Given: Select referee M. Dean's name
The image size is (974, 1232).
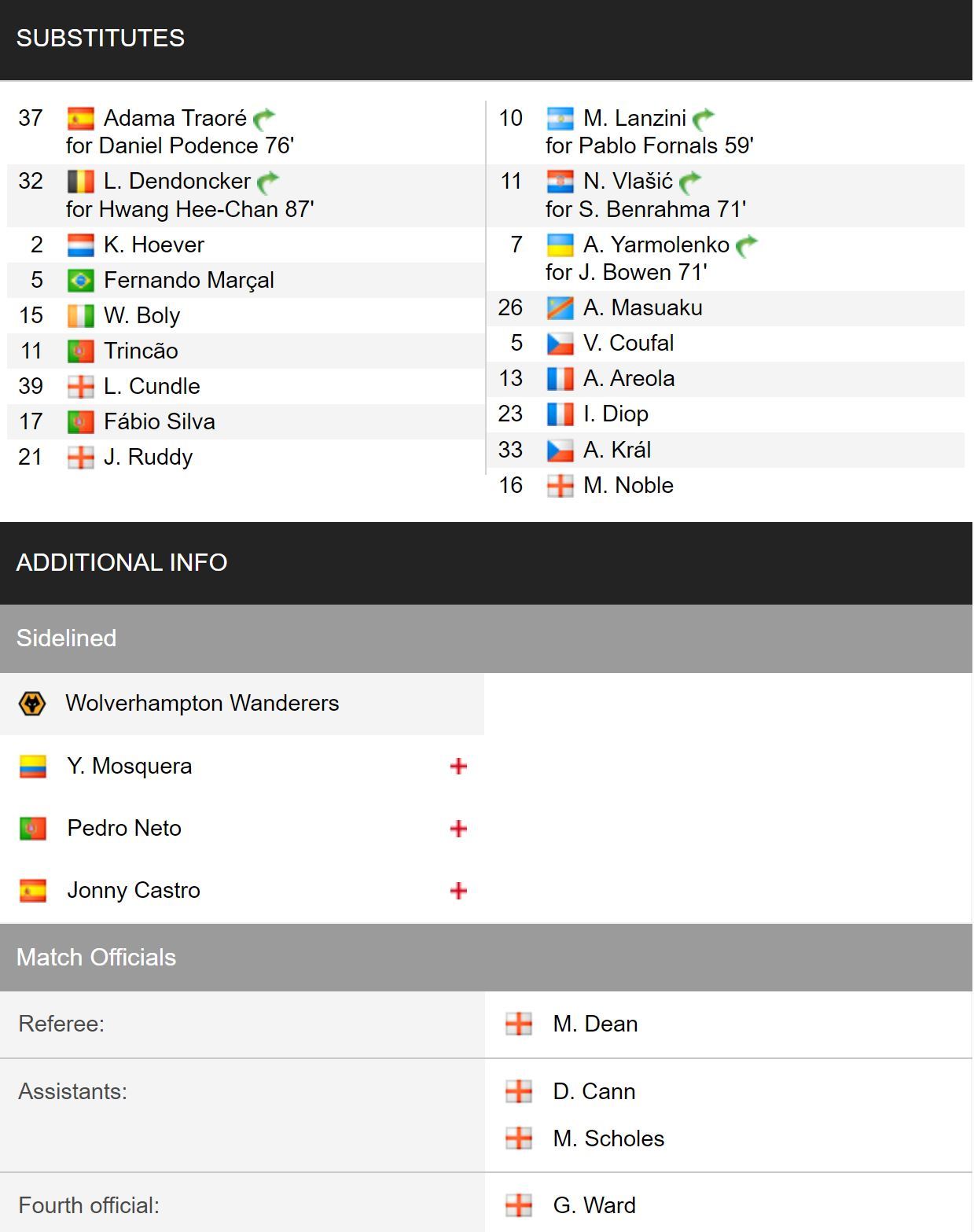Looking at the screenshot, I should (595, 1024).
